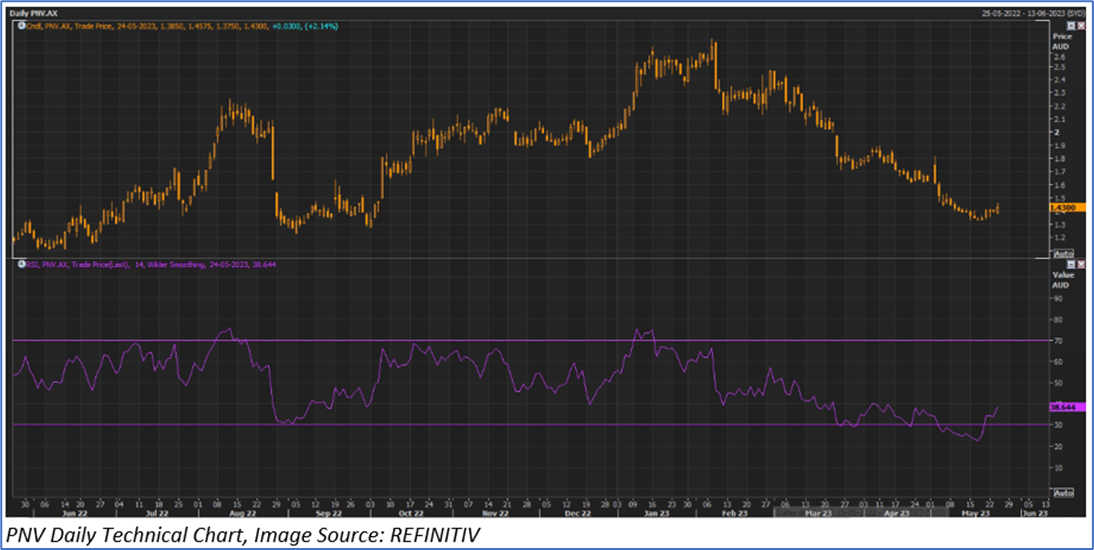This screenshot has height=550, width=1094.
Task: Click Auto scale button on price axis
Action: coord(1063,253)
